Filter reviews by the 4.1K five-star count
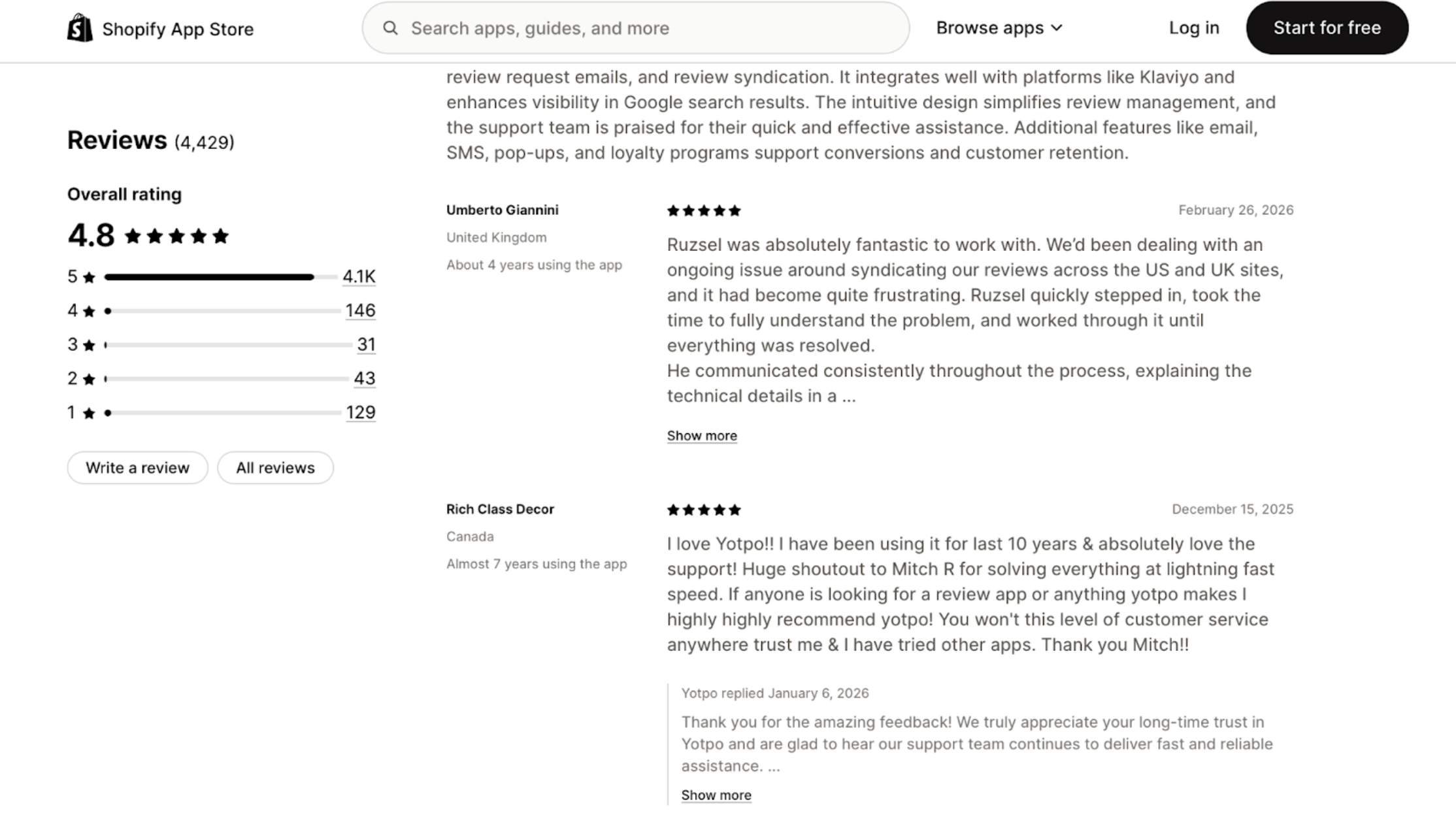The image size is (1456, 839). click(x=359, y=276)
